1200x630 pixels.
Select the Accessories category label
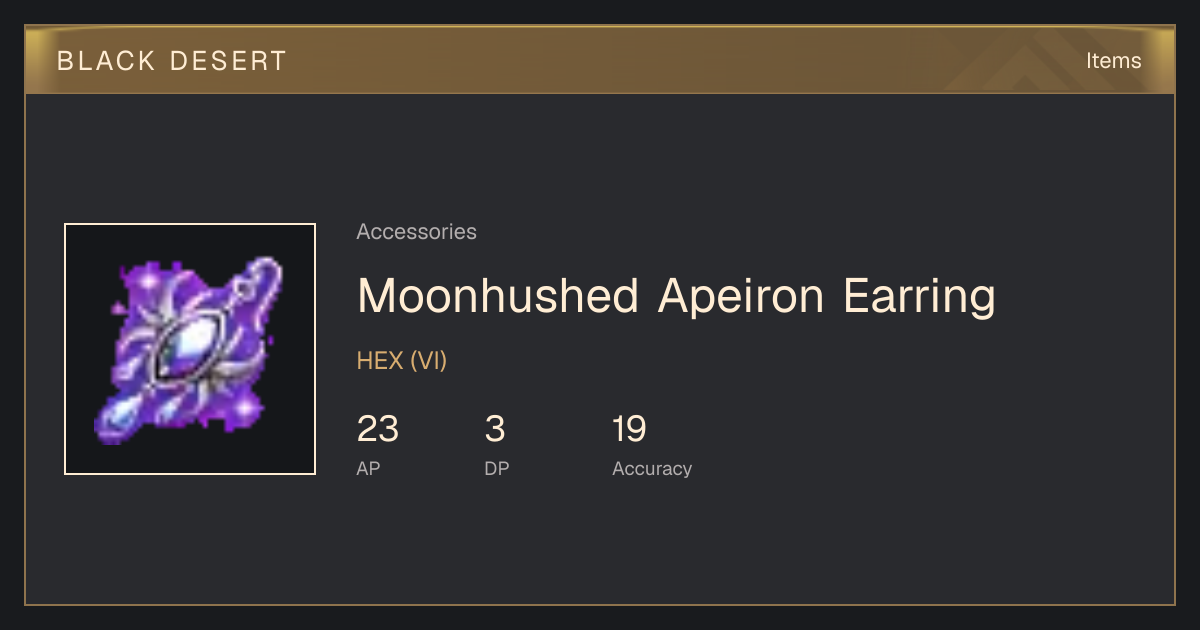tap(416, 232)
